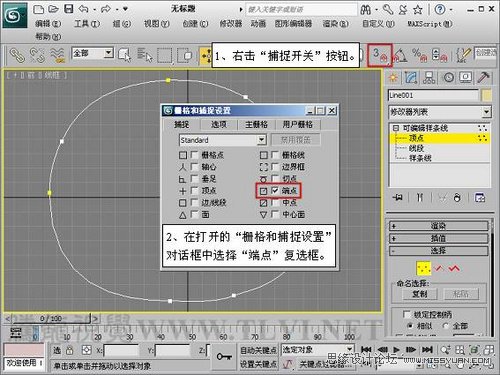Select the Vertex sub-object yellow icon
This screenshot has height=375, width=500.
click(x=424, y=268)
